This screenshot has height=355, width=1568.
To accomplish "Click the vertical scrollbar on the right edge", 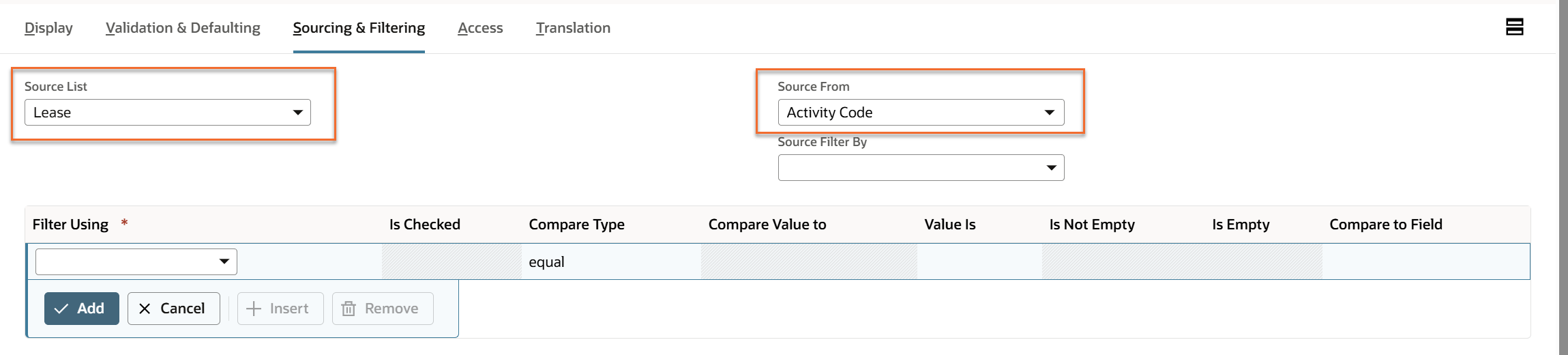I will coord(1563,177).
